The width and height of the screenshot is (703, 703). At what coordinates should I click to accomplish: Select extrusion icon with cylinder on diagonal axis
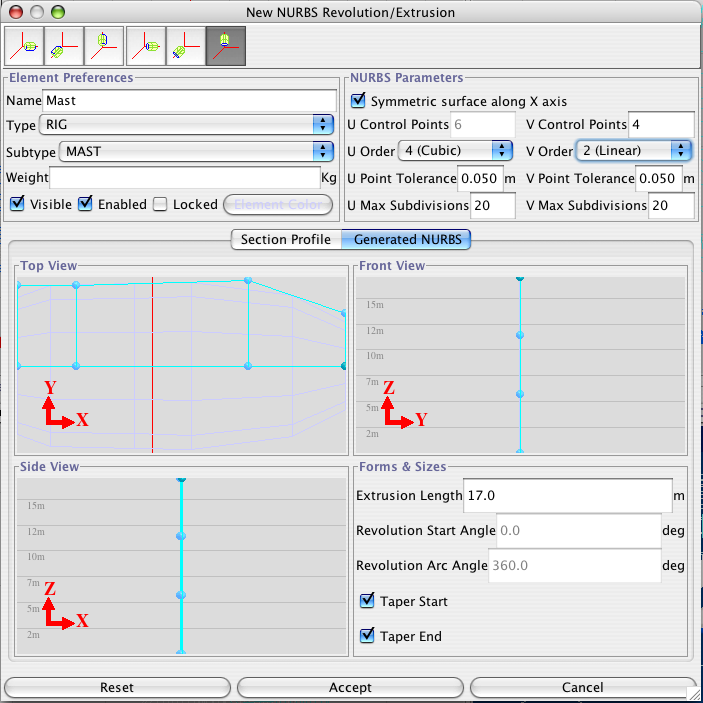click(x=185, y=46)
